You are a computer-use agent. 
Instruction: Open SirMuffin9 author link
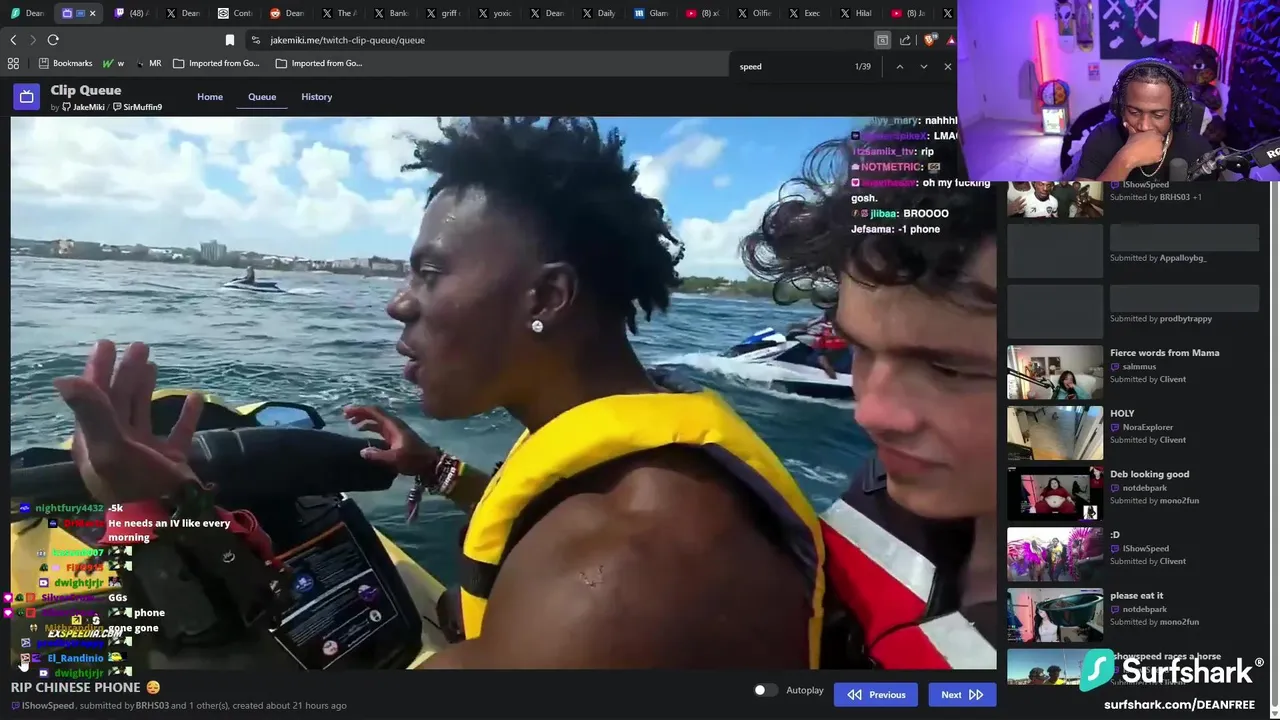(137, 107)
